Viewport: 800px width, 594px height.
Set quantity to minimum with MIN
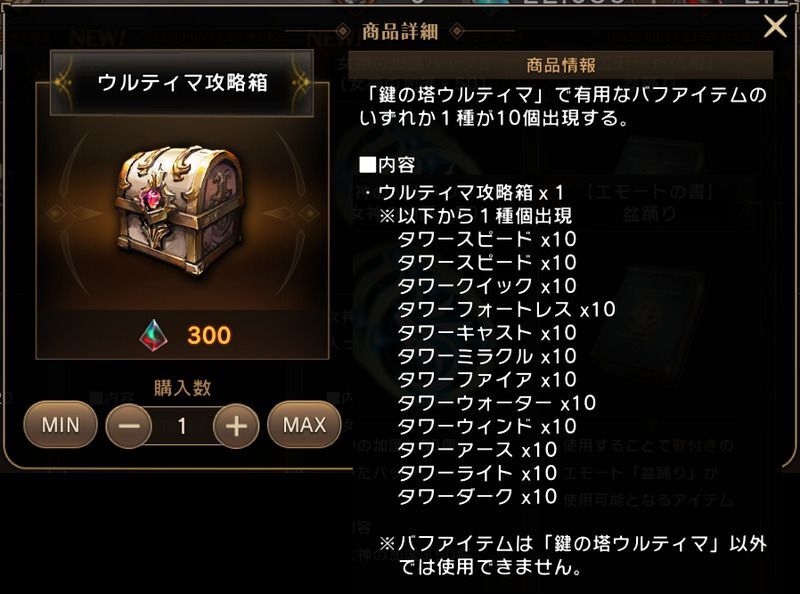tap(61, 425)
